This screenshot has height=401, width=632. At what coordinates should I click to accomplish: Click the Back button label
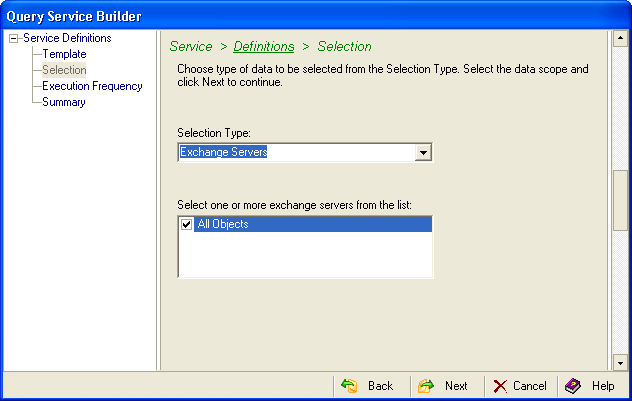click(x=380, y=386)
